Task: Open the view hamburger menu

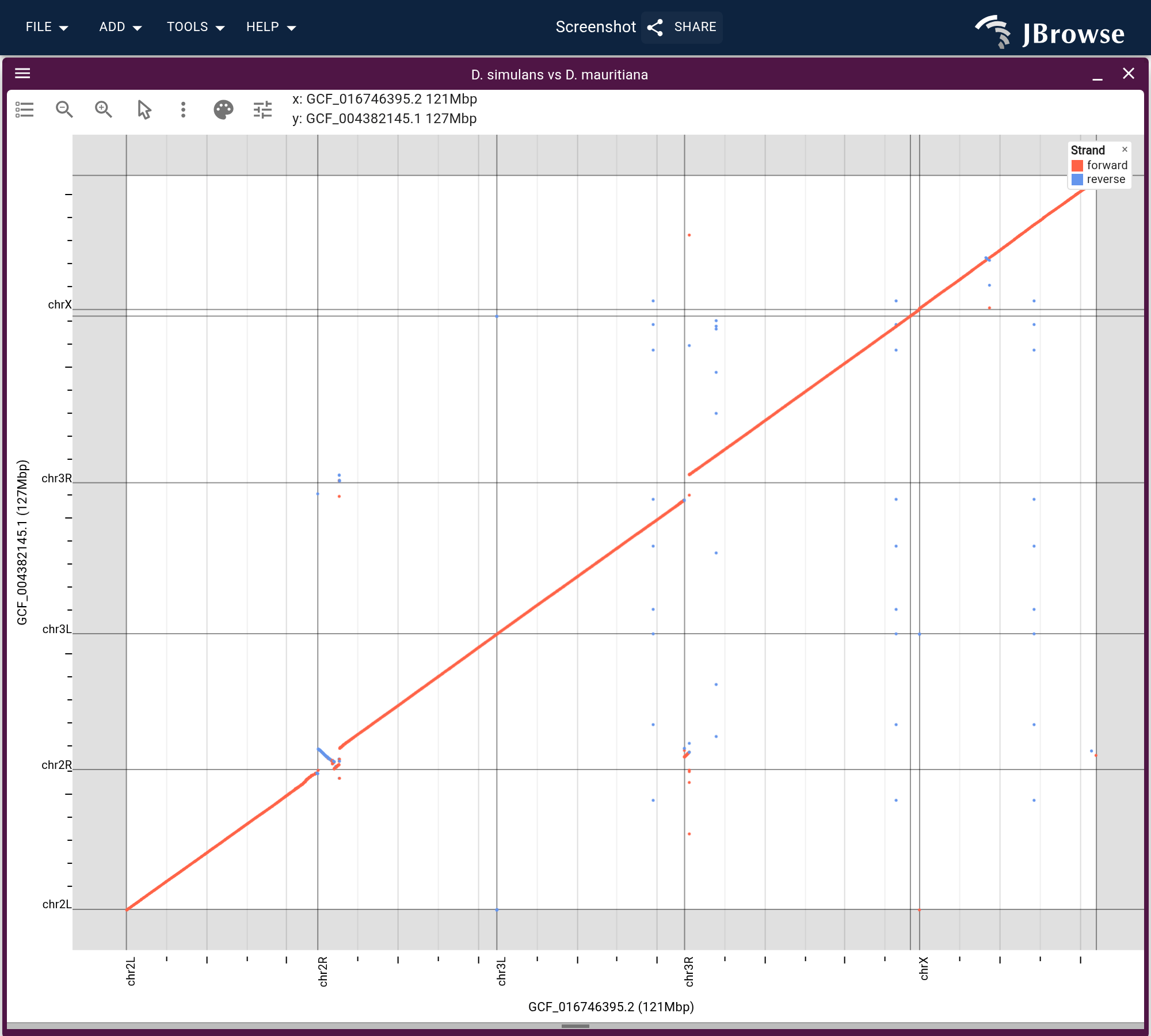Action: (22, 74)
